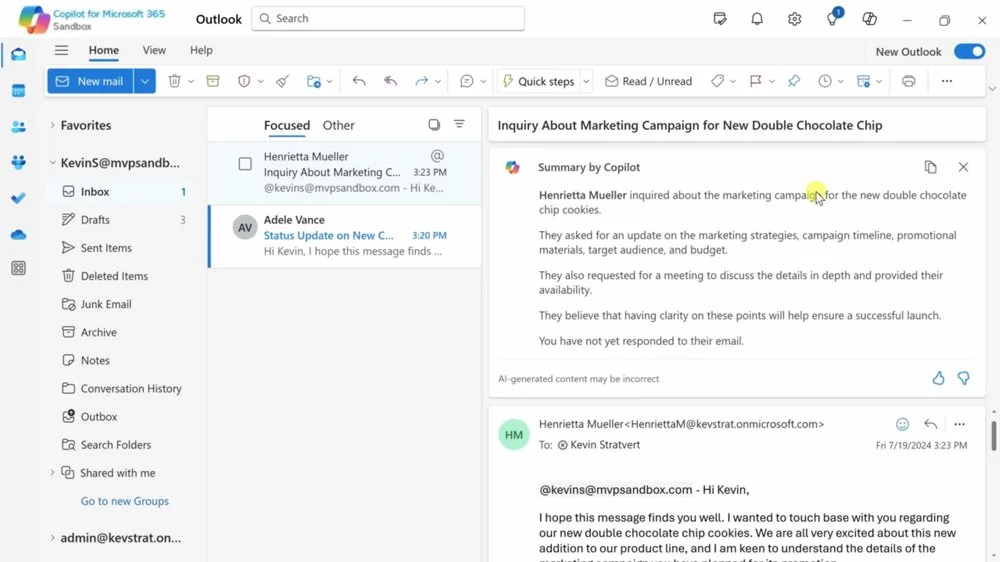Expand the Quick steps dropdown arrow

click(x=586, y=81)
